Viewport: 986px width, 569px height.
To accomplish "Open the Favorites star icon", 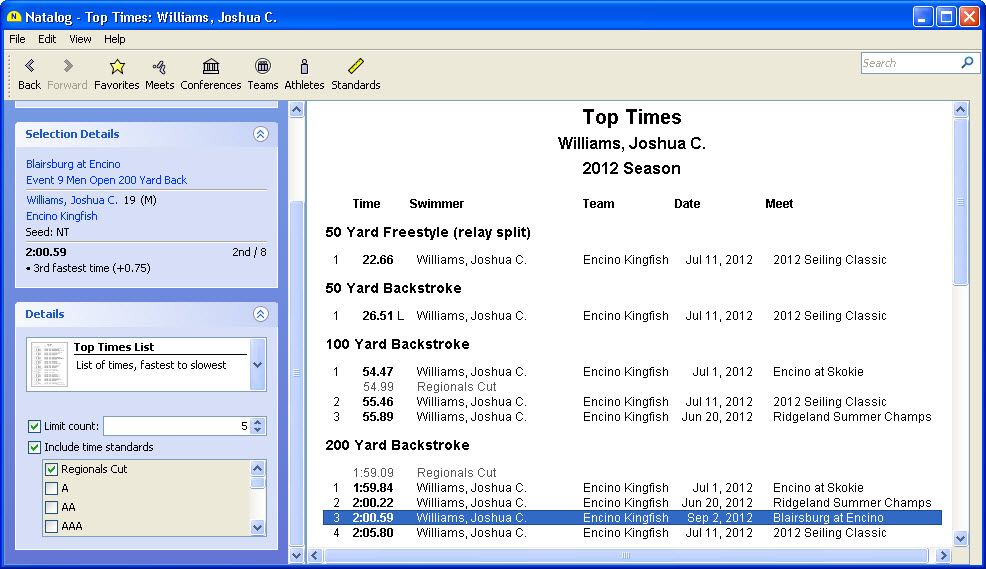I will (117, 67).
